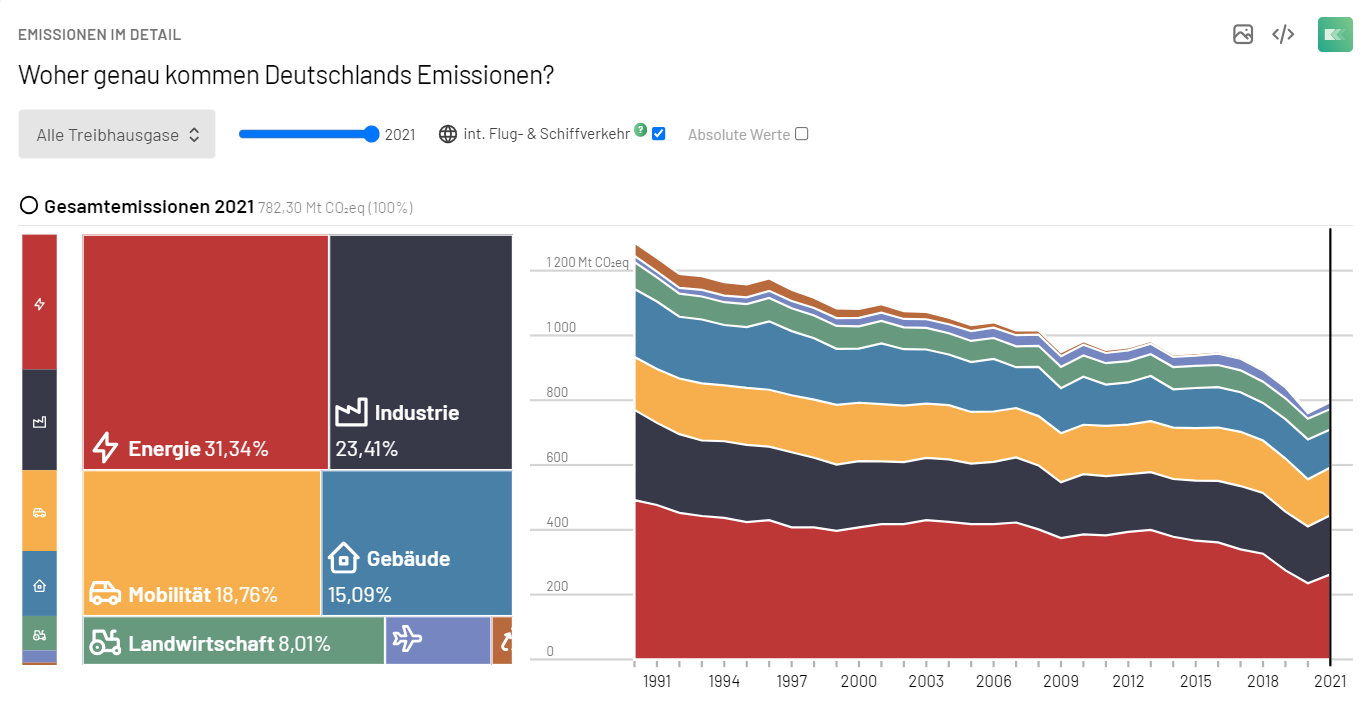The width and height of the screenshot is (1367, 703).
Task: Click the lightning bolt icon in sidebar strip
Action: click(40, 304)
